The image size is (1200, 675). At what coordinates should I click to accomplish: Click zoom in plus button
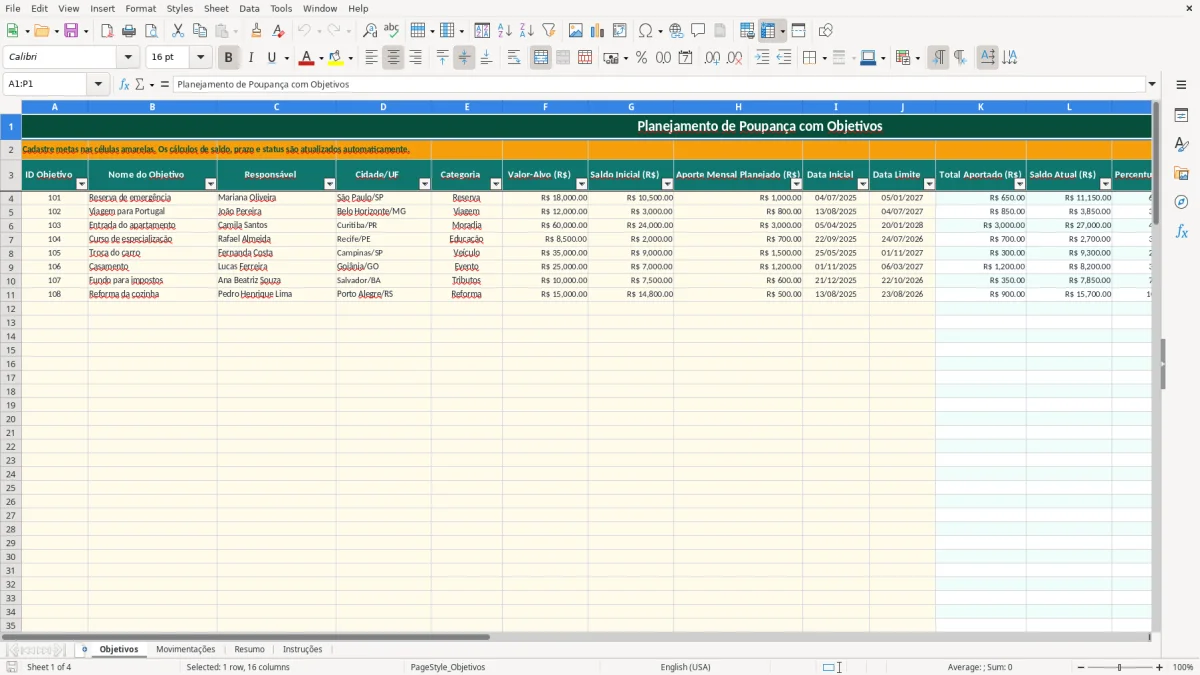(x=1160, y=667)
